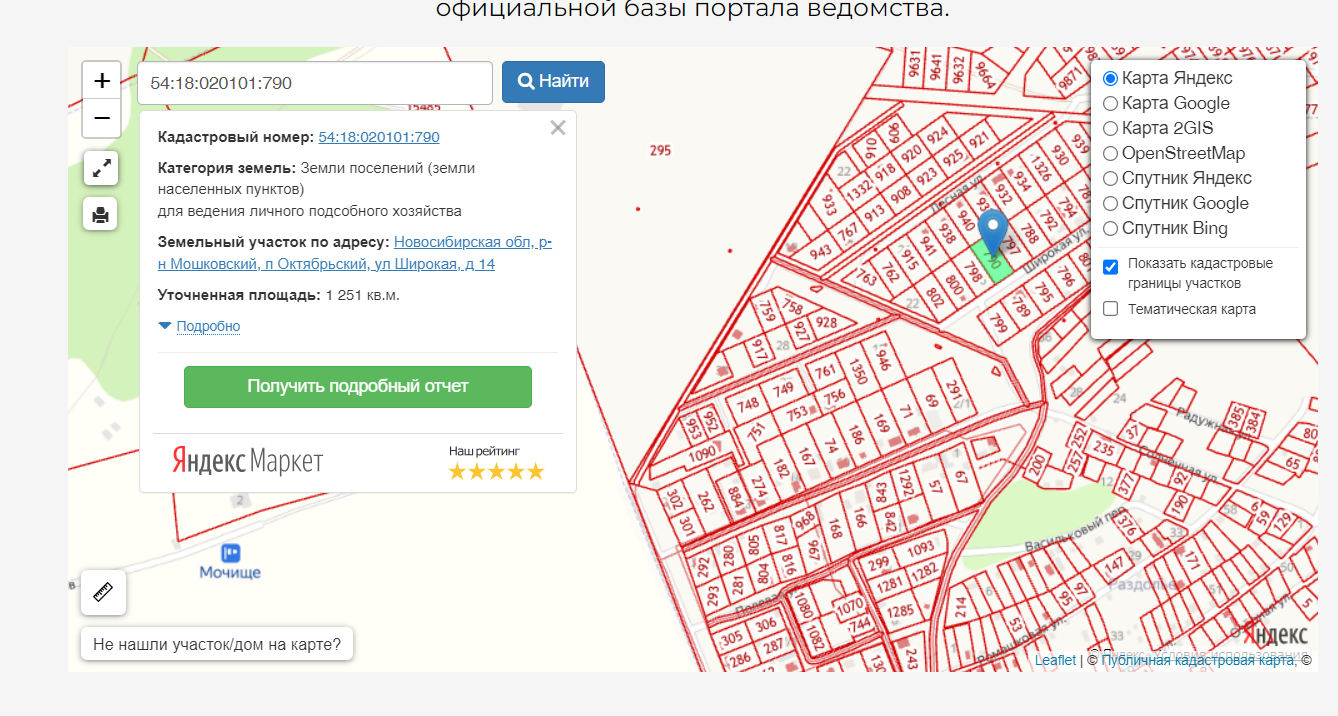Open the Leaflet attribution link

(x=1055, y=660)
